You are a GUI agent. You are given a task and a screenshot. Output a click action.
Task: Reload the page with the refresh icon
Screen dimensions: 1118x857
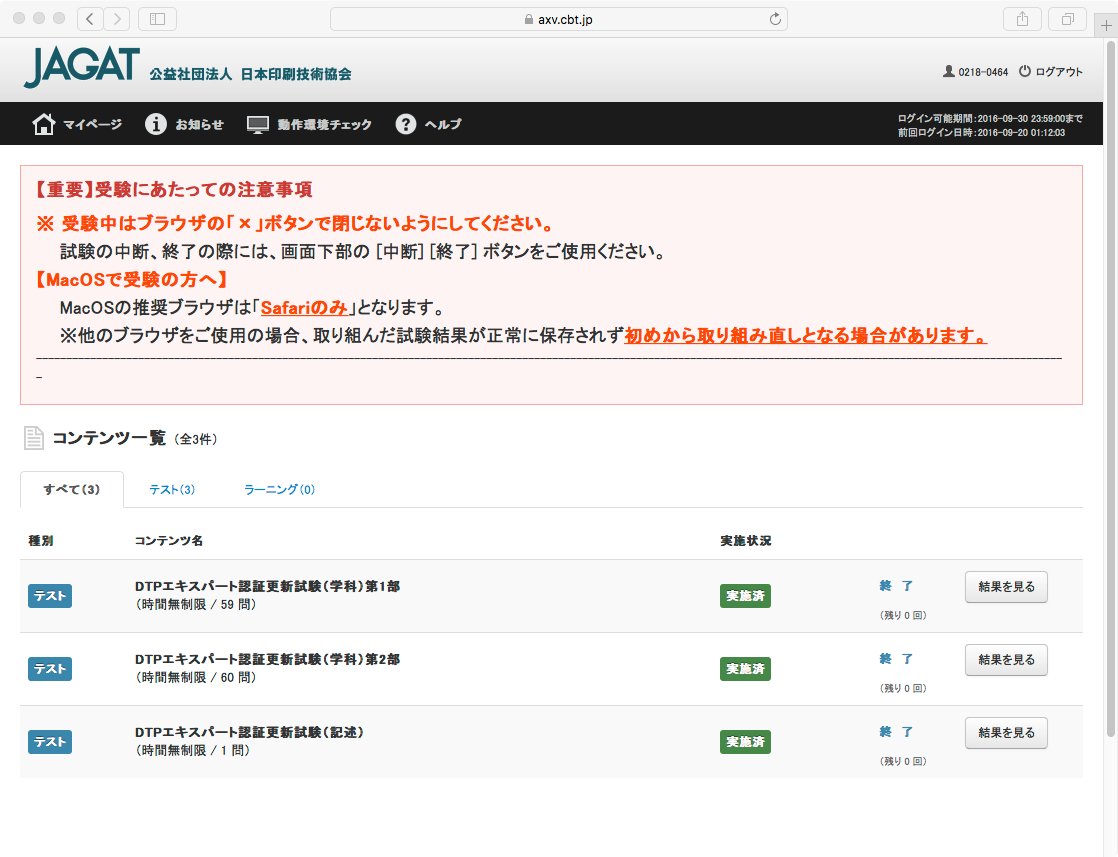(x=775, y=19)
